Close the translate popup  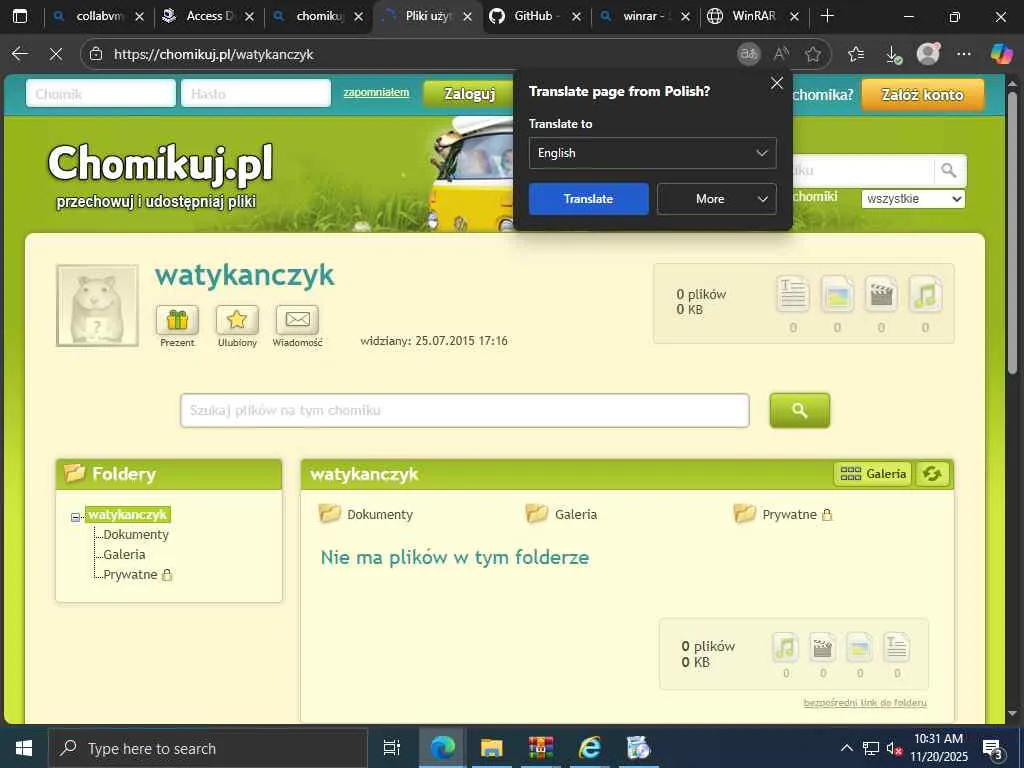pyautogui.click(x=776, y=83)
